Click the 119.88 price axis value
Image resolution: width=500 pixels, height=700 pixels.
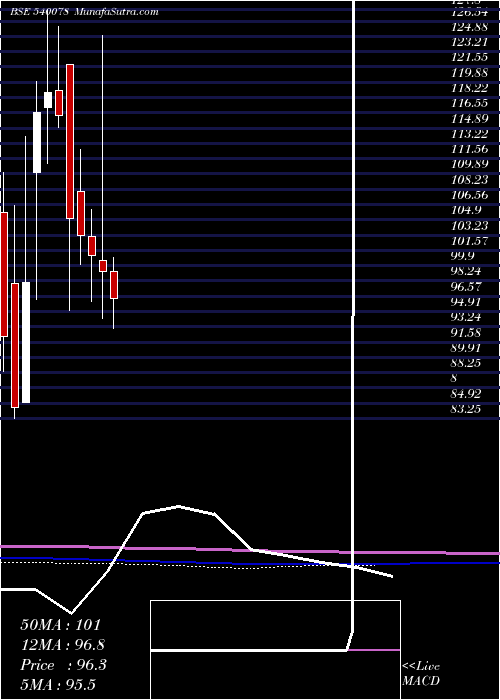coord(469,73)
